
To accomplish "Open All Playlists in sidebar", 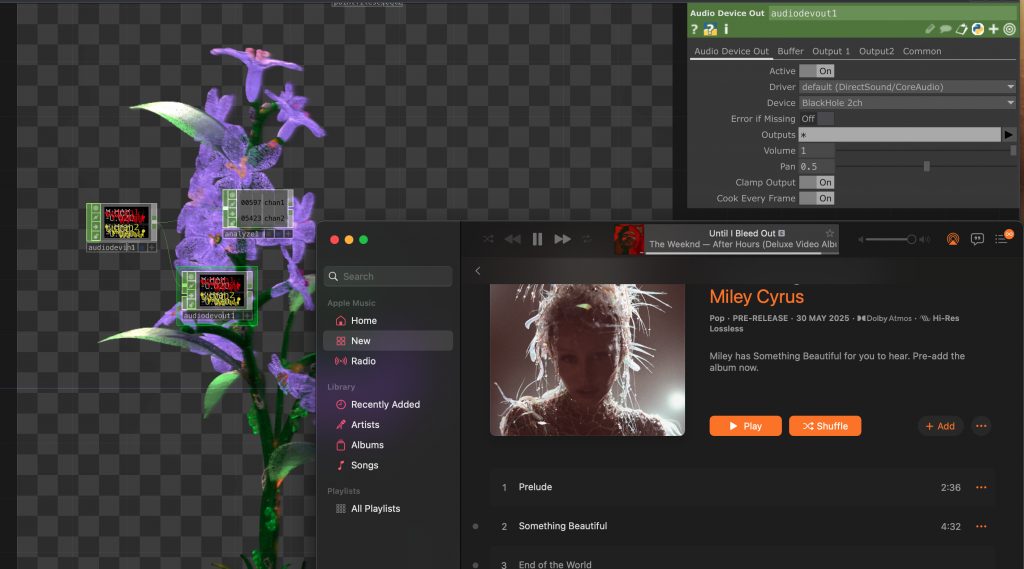I will (x=388, y=509).
